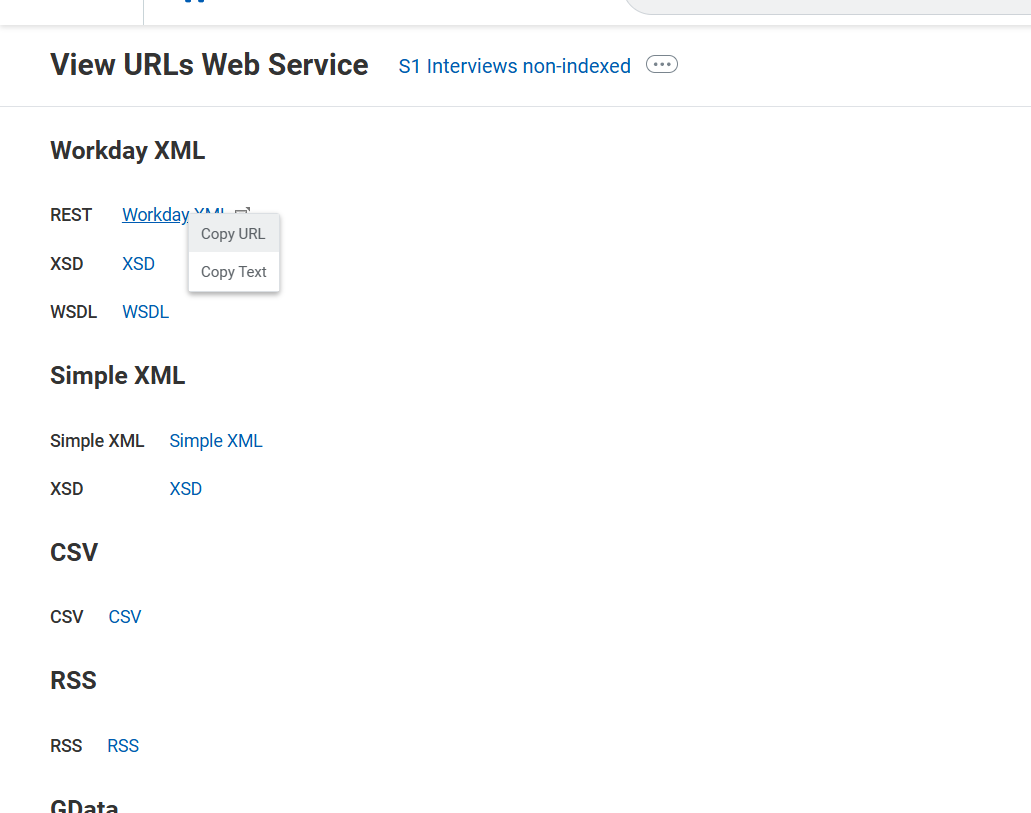Click the CSV section heading
The image size is (1031, 813).
(73, 551)
